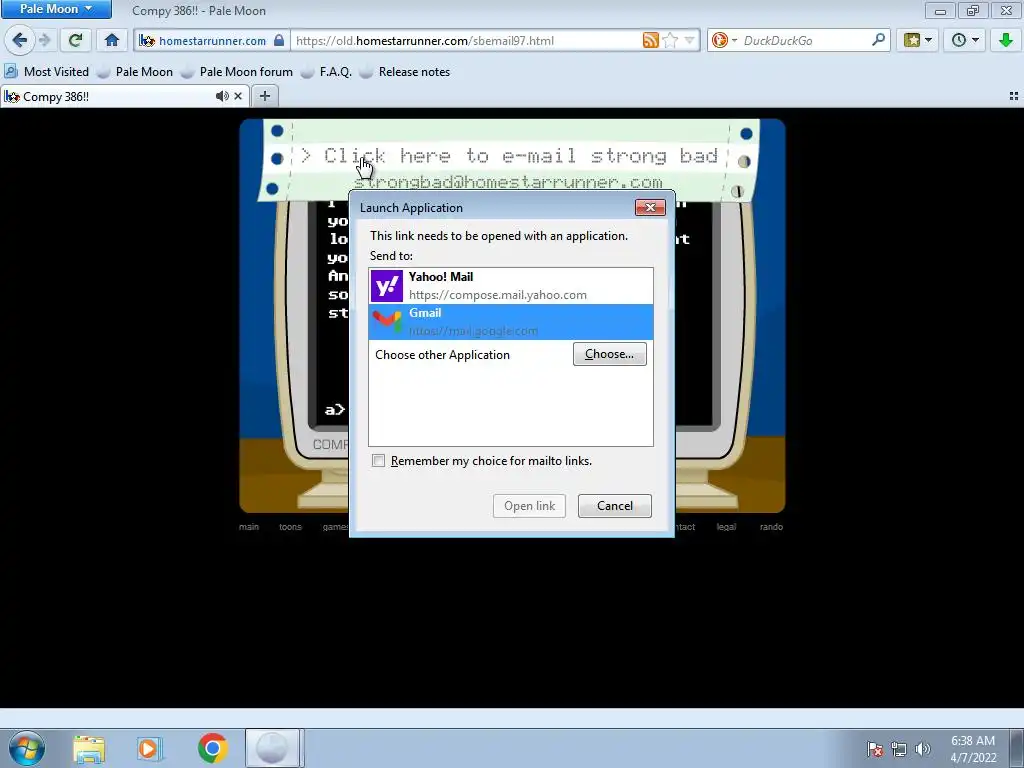The height and width of the screenshot is (768, 1024).
Task: Click the network tray icon
Action: click(x=899, y=749)
